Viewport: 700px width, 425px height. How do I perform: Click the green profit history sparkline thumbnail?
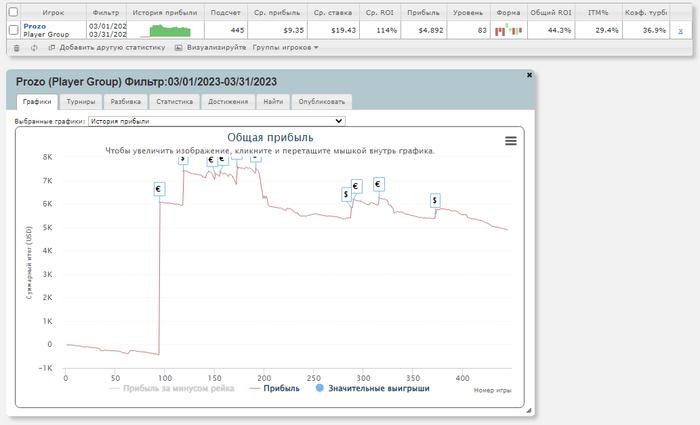point(165,30)
